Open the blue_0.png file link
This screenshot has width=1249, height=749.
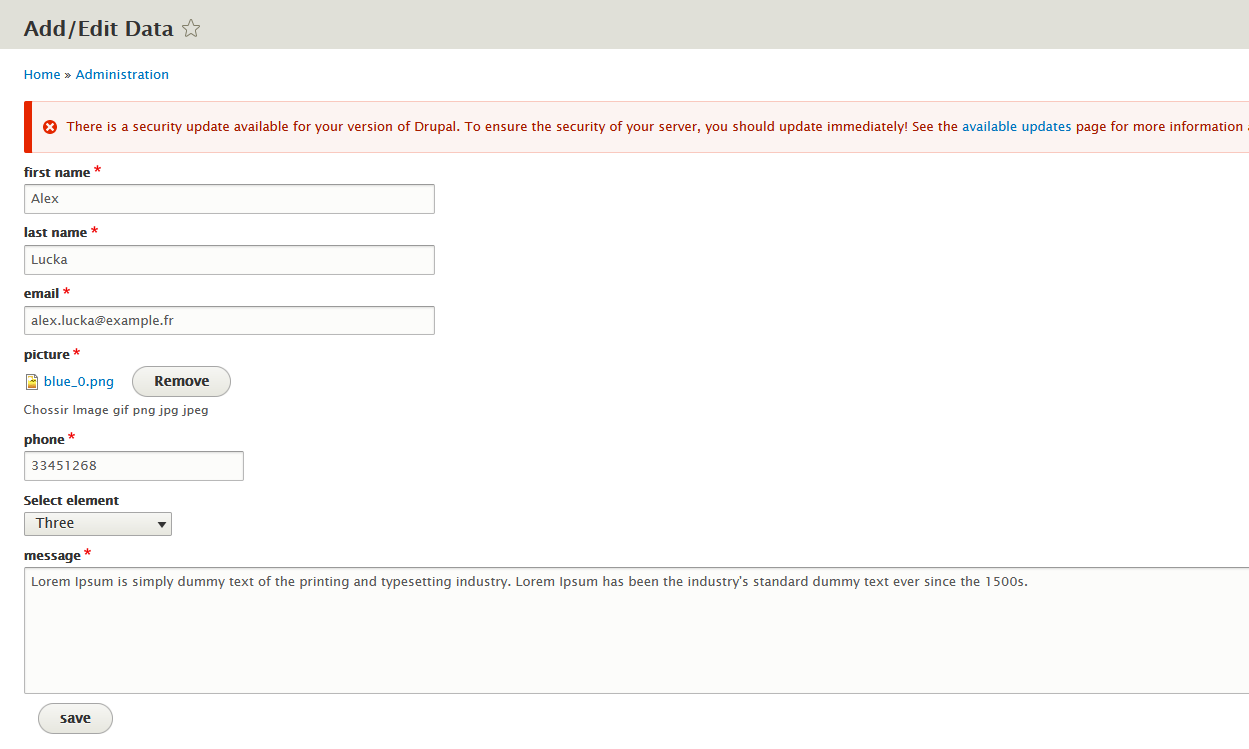79,381
